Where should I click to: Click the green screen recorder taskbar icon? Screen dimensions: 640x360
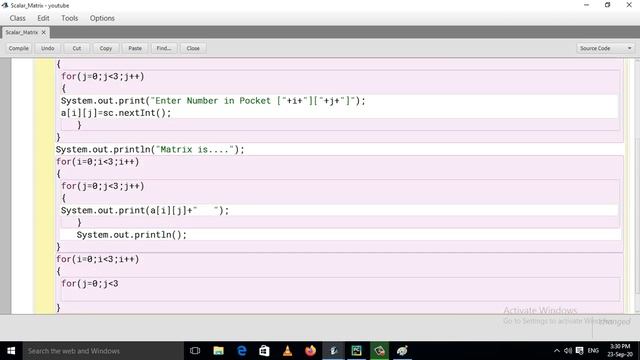tap(379, 351)
